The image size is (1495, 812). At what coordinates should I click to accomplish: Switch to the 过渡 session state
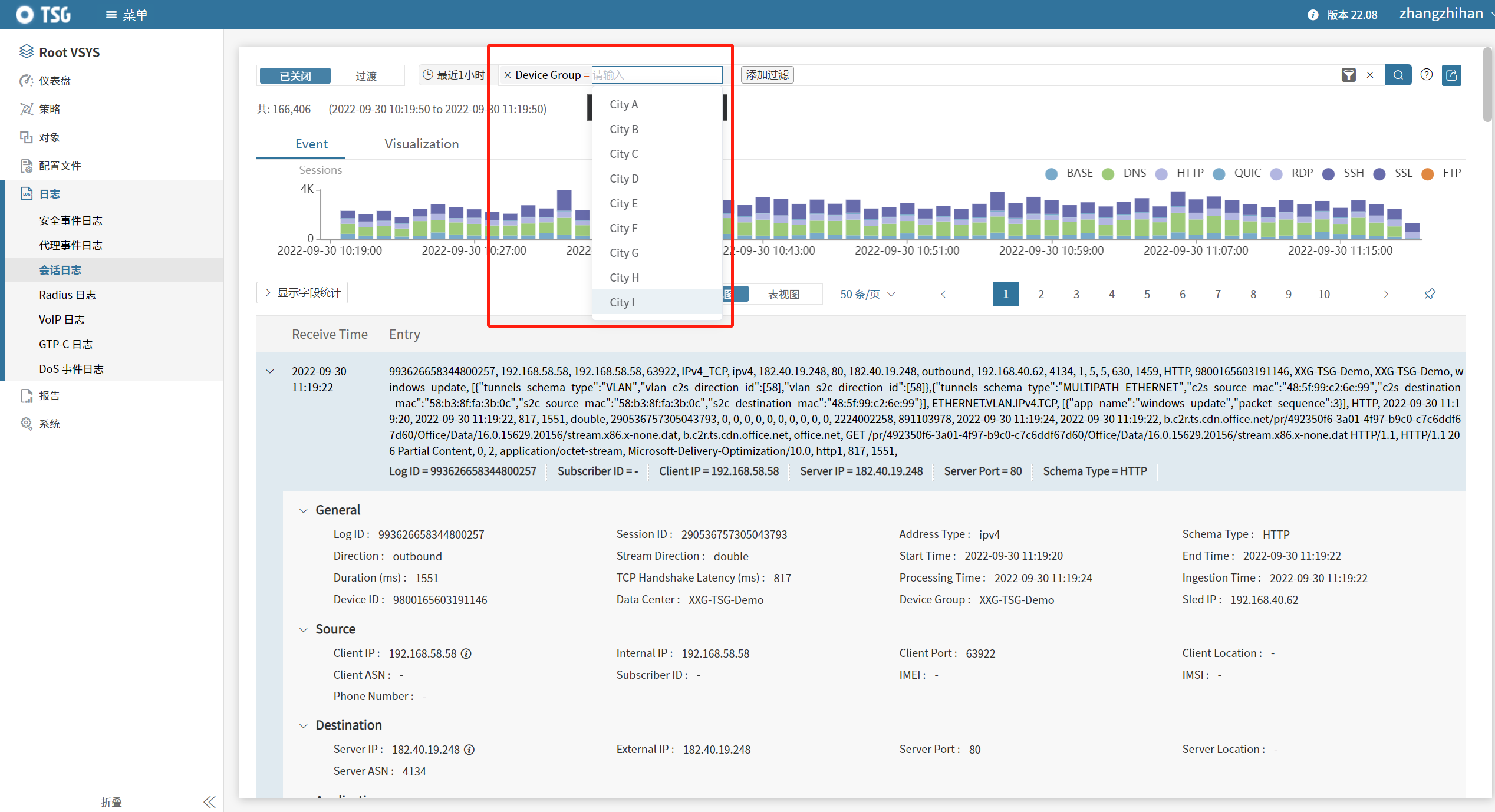pos(366,75)
